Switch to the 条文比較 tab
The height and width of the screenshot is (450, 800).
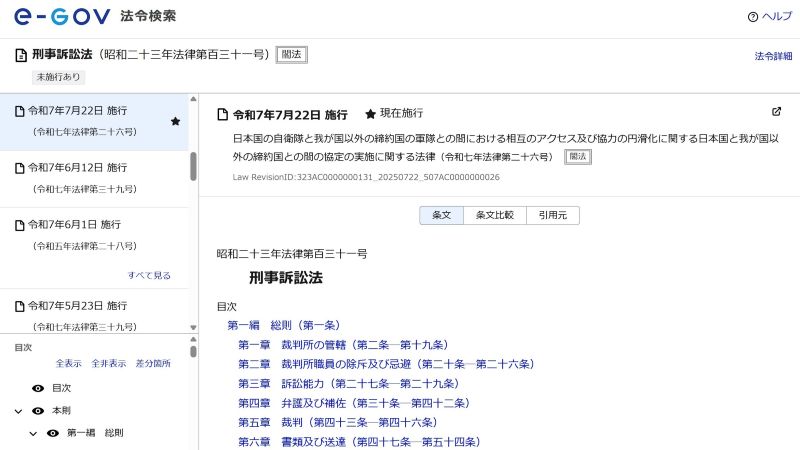pos(494,215)
